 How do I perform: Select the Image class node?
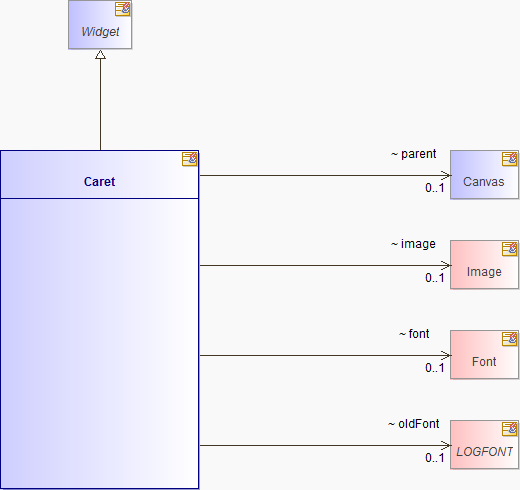(x=484, y=265)
